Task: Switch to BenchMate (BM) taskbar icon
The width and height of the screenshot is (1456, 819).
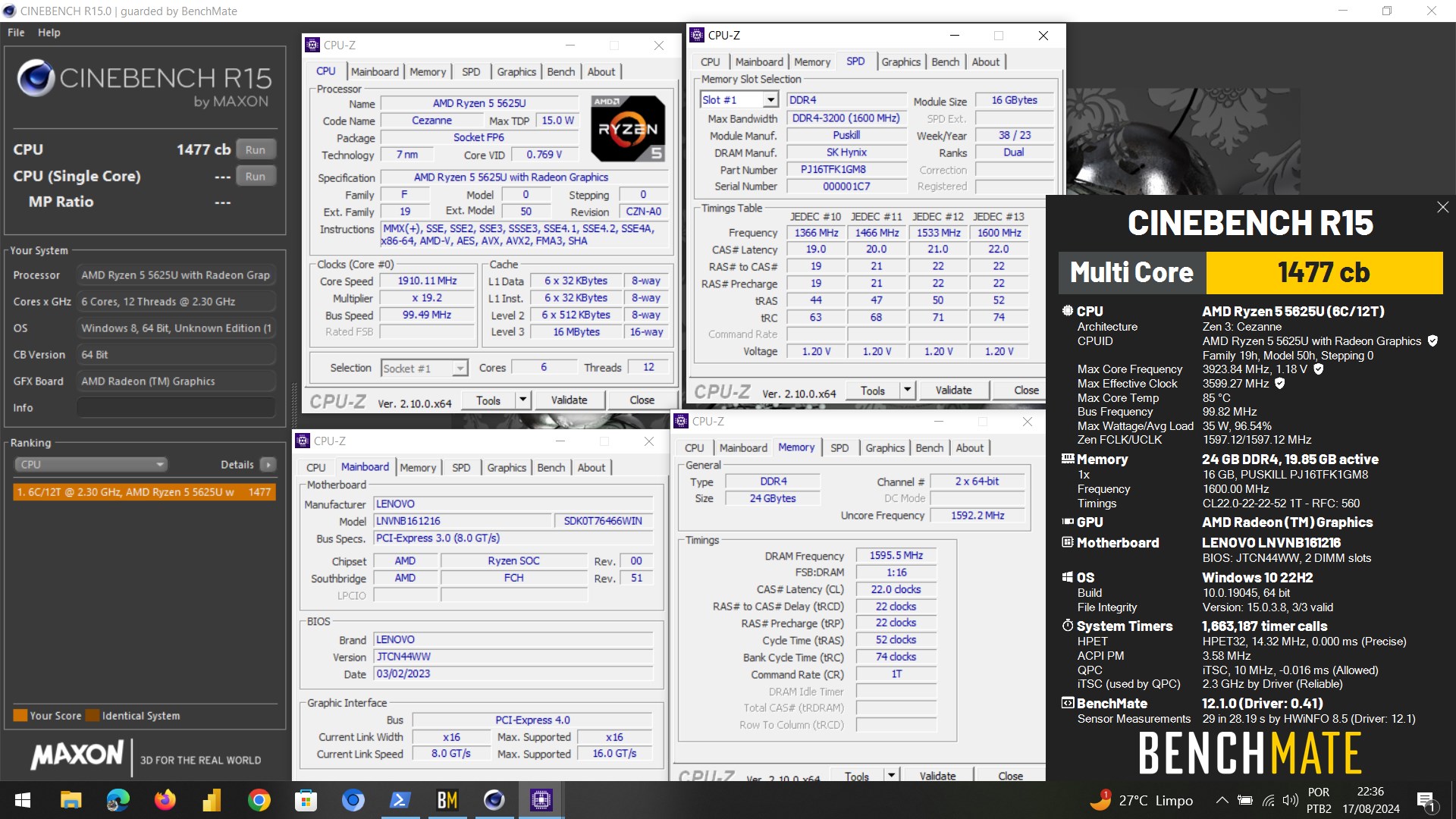Action: coord(447,800)
